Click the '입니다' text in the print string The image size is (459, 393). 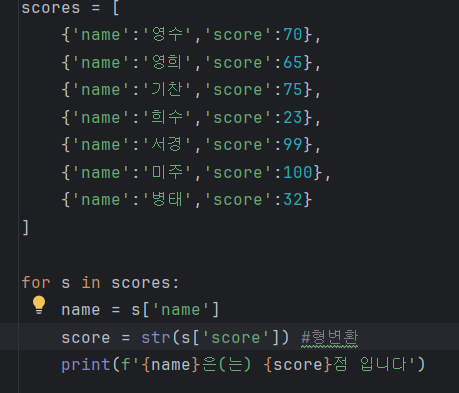383,364
